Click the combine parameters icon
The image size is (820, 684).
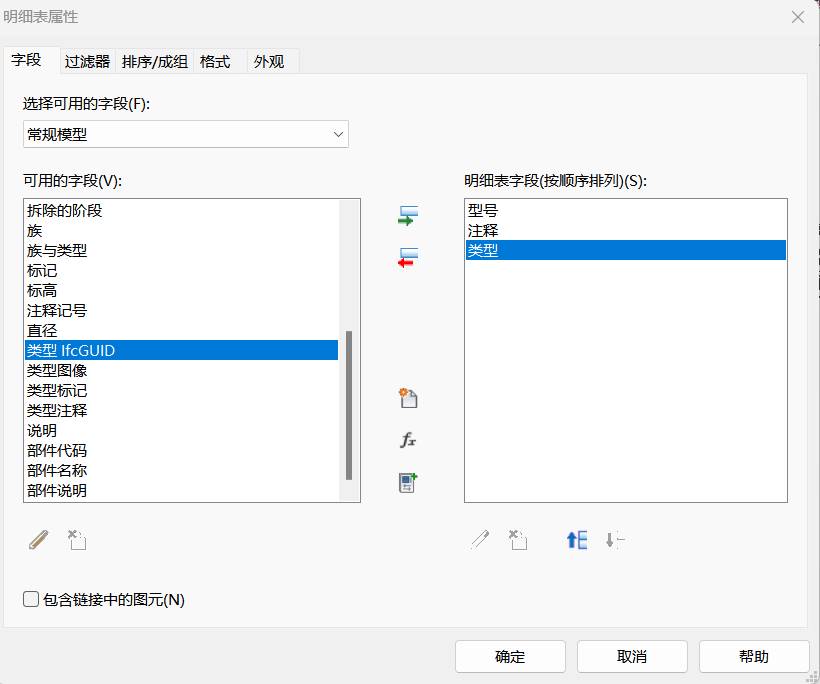pos(408,483)
